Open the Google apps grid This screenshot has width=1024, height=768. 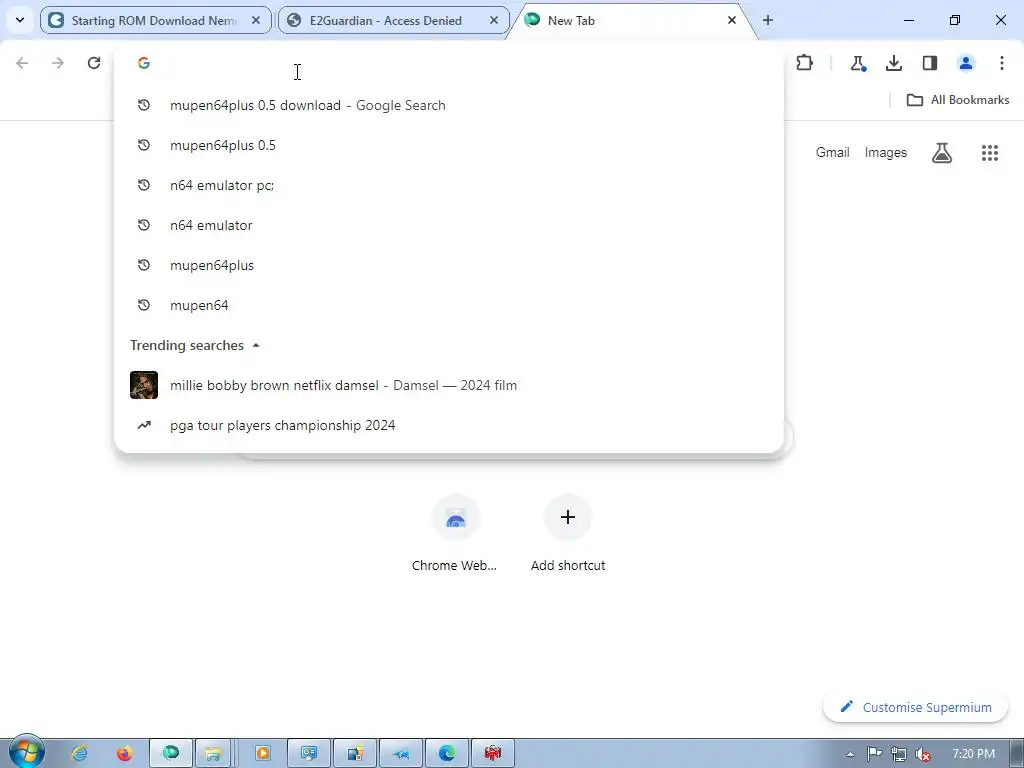click(x=989, y=153)
